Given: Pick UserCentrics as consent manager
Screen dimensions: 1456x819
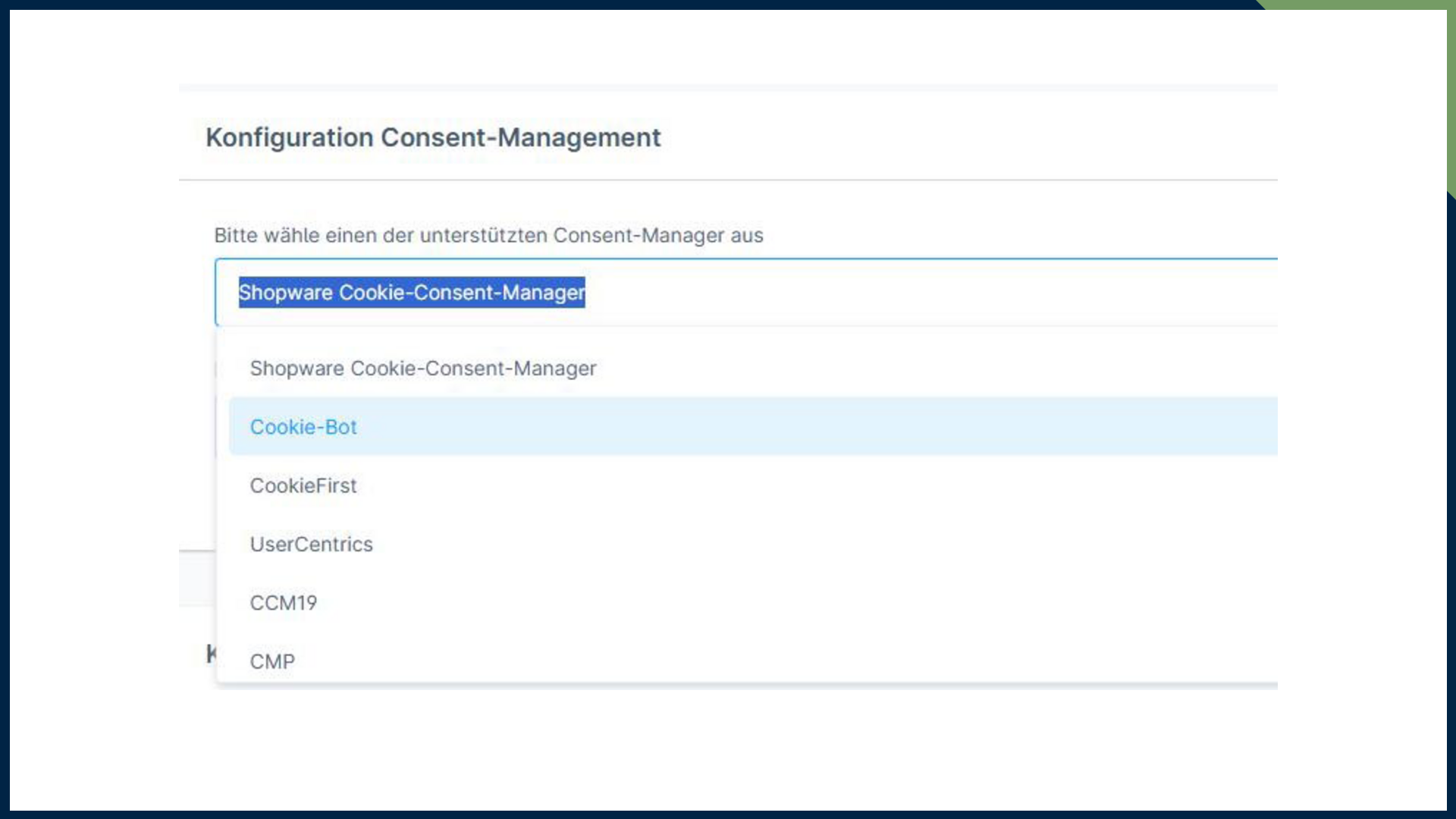Looking at the screenshot, I should 311,544.
